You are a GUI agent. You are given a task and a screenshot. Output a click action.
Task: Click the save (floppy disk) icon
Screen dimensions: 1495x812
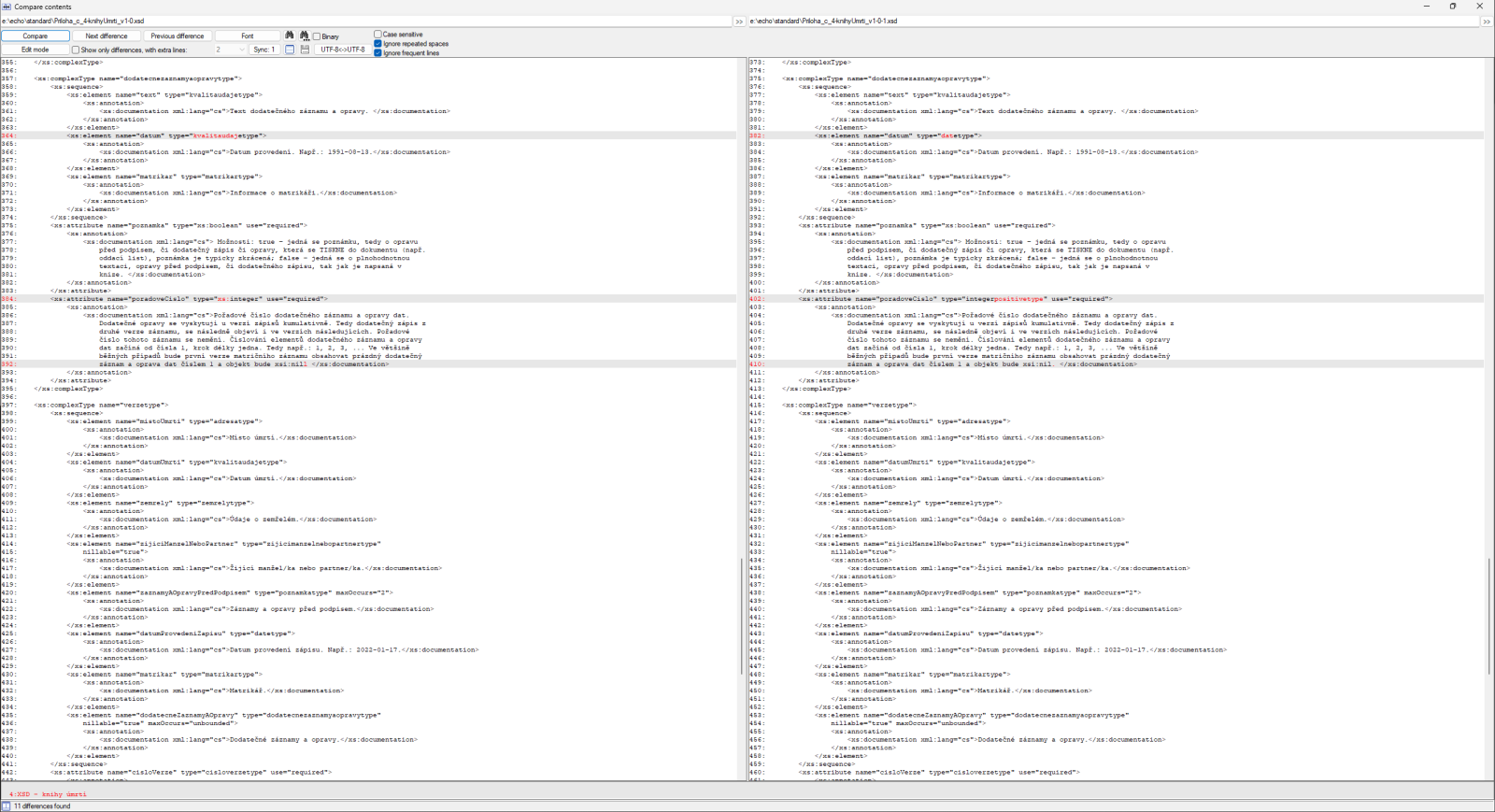pyautogui.click(x=305, y=50)
